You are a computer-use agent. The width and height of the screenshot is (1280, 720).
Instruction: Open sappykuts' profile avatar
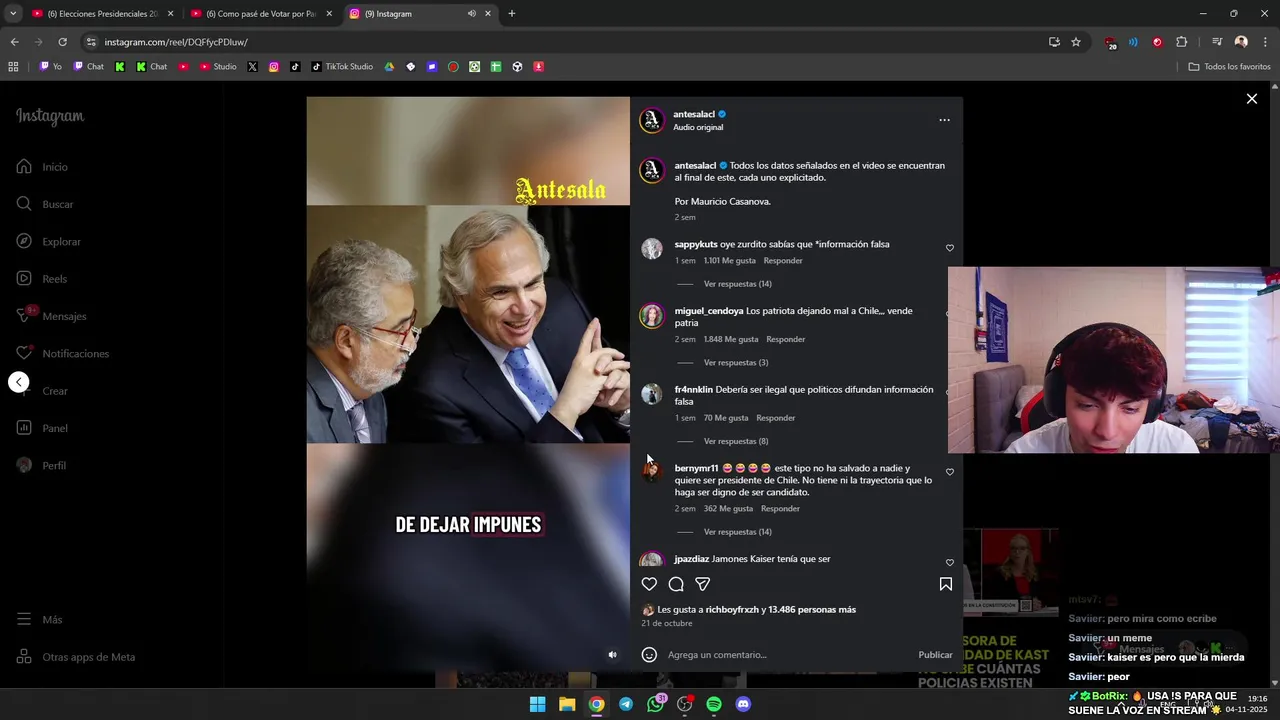tap(652, 249)
